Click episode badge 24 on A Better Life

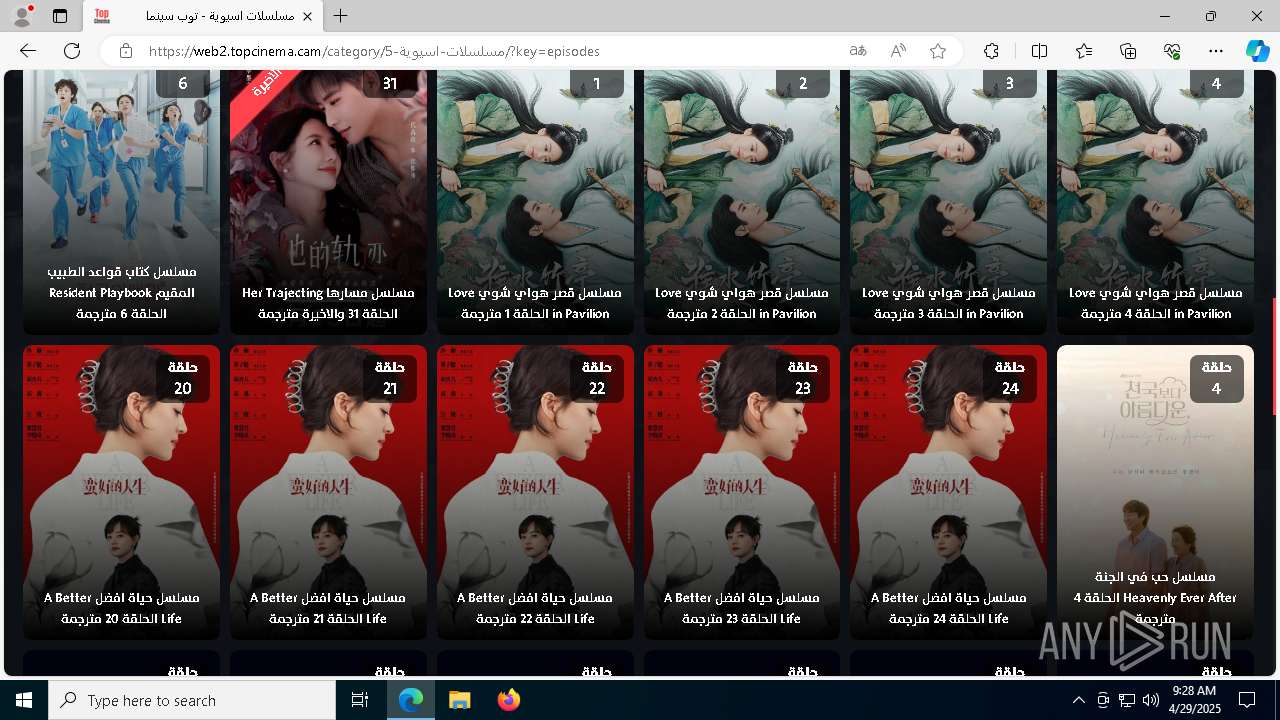coord(1010,378)
